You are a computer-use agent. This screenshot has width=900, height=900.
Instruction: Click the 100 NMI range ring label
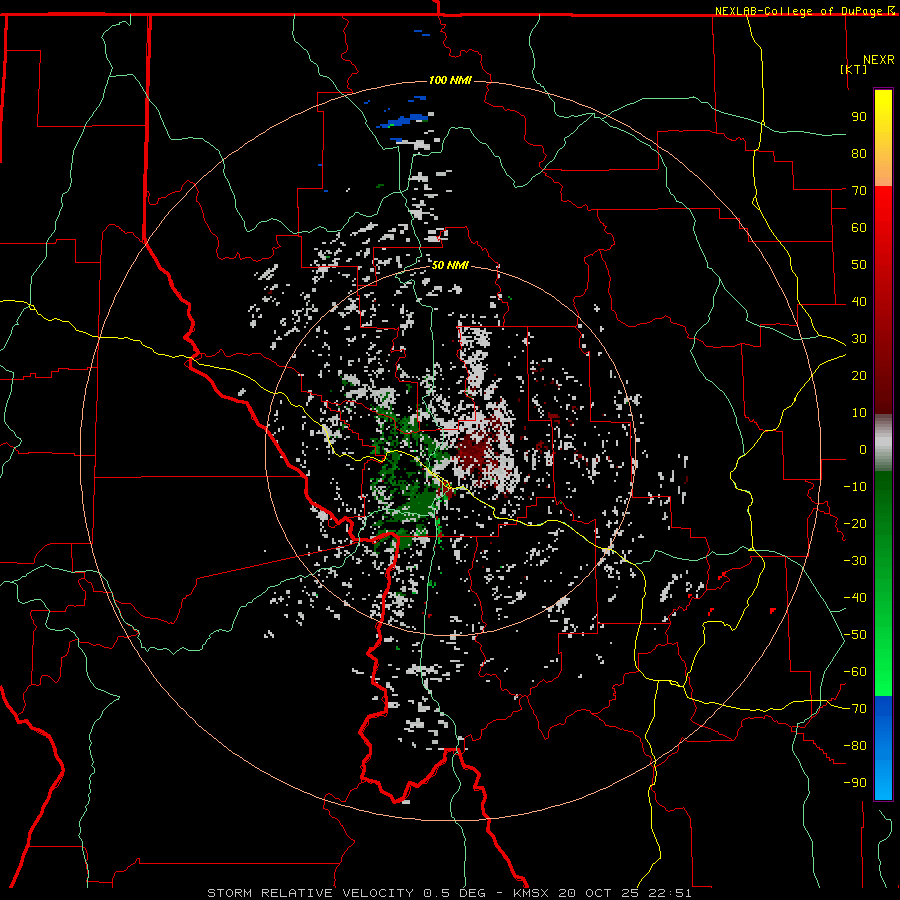[x=450, y=80]
